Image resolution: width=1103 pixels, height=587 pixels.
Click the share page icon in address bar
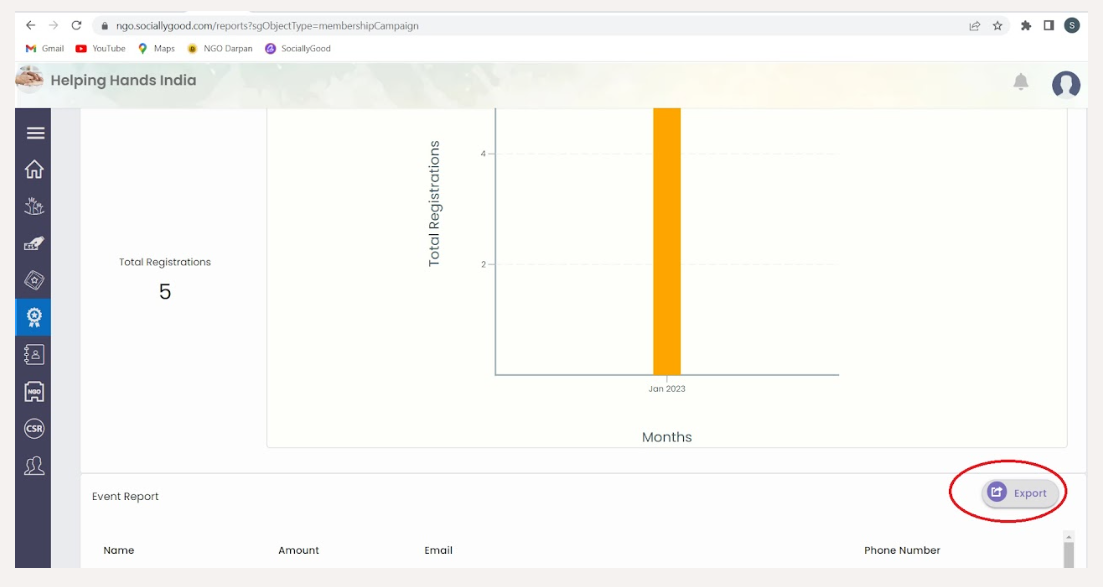974,26
